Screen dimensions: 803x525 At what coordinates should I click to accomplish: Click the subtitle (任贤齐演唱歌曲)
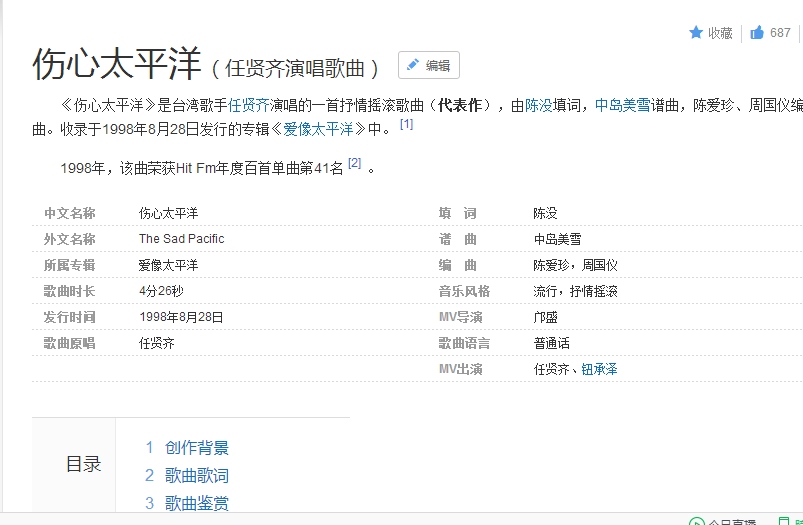click(295, 68)
